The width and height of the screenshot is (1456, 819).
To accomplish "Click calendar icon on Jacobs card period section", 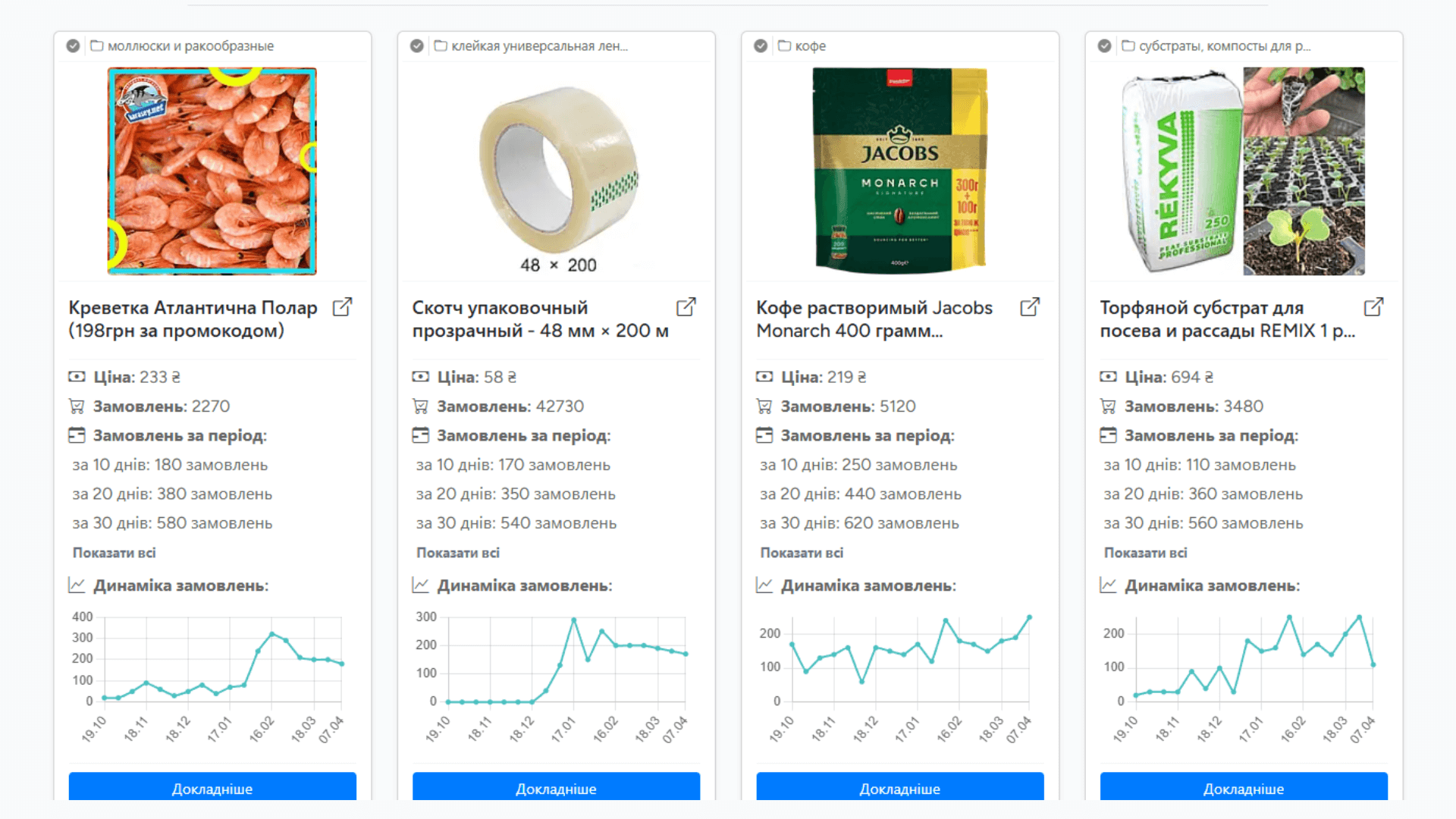I will pyautogui.click(x=764, y=435).
